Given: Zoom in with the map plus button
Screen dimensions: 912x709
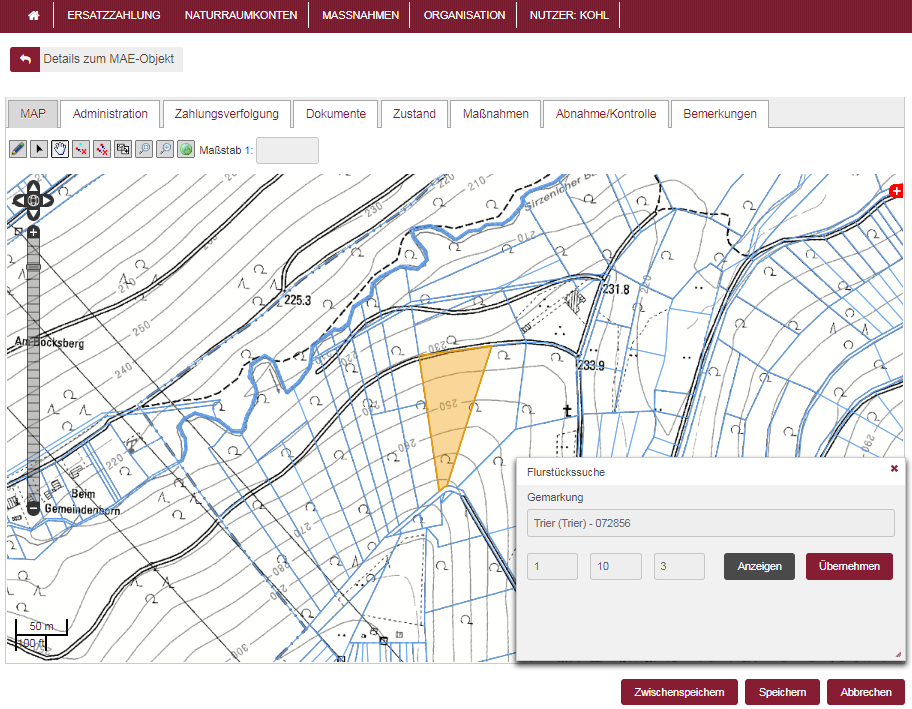Looking at the screenshot, I should pos(33,232).
